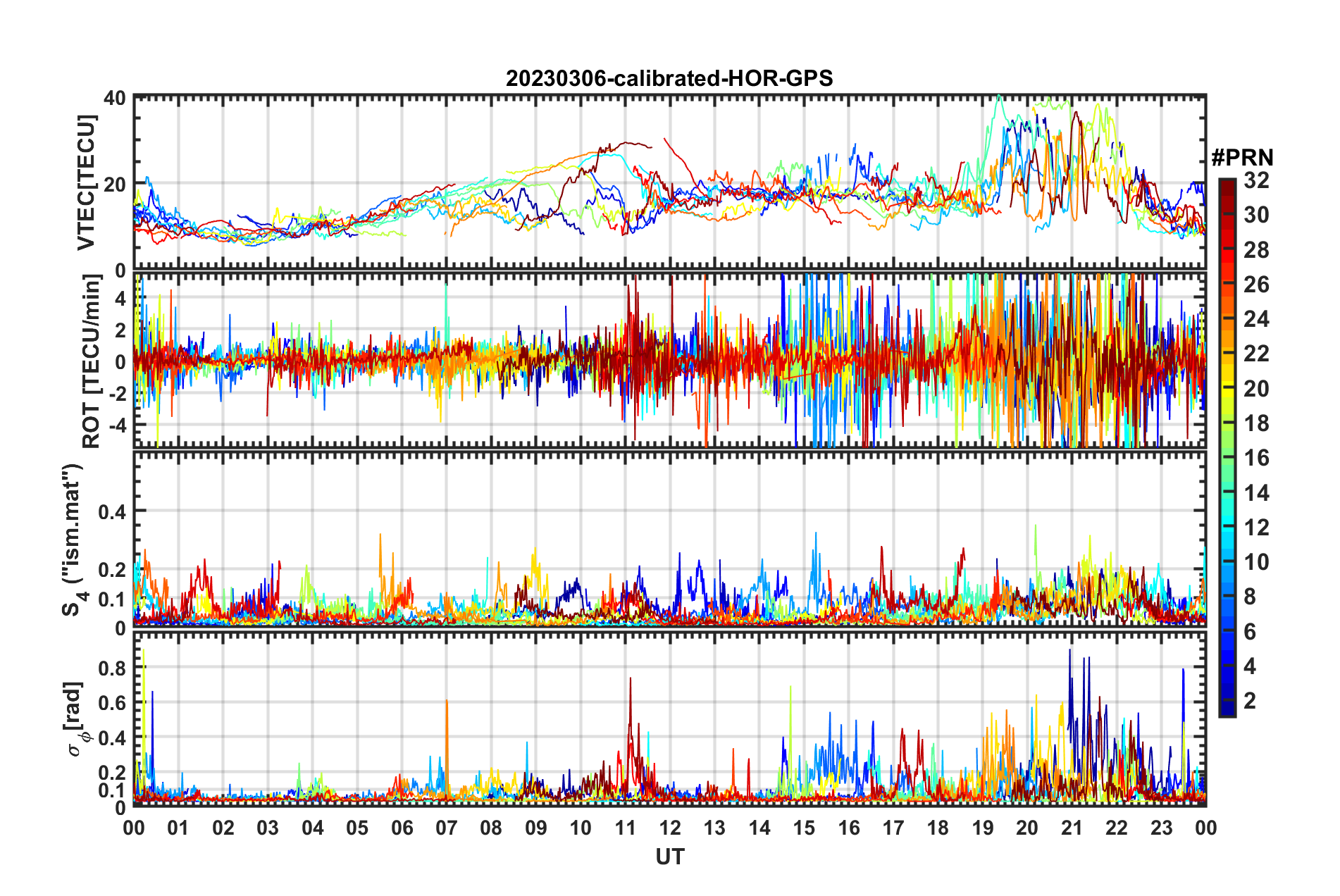Select UT axis tick label 15
Screen dimensions: 1340x896
(x=804, y=828)
